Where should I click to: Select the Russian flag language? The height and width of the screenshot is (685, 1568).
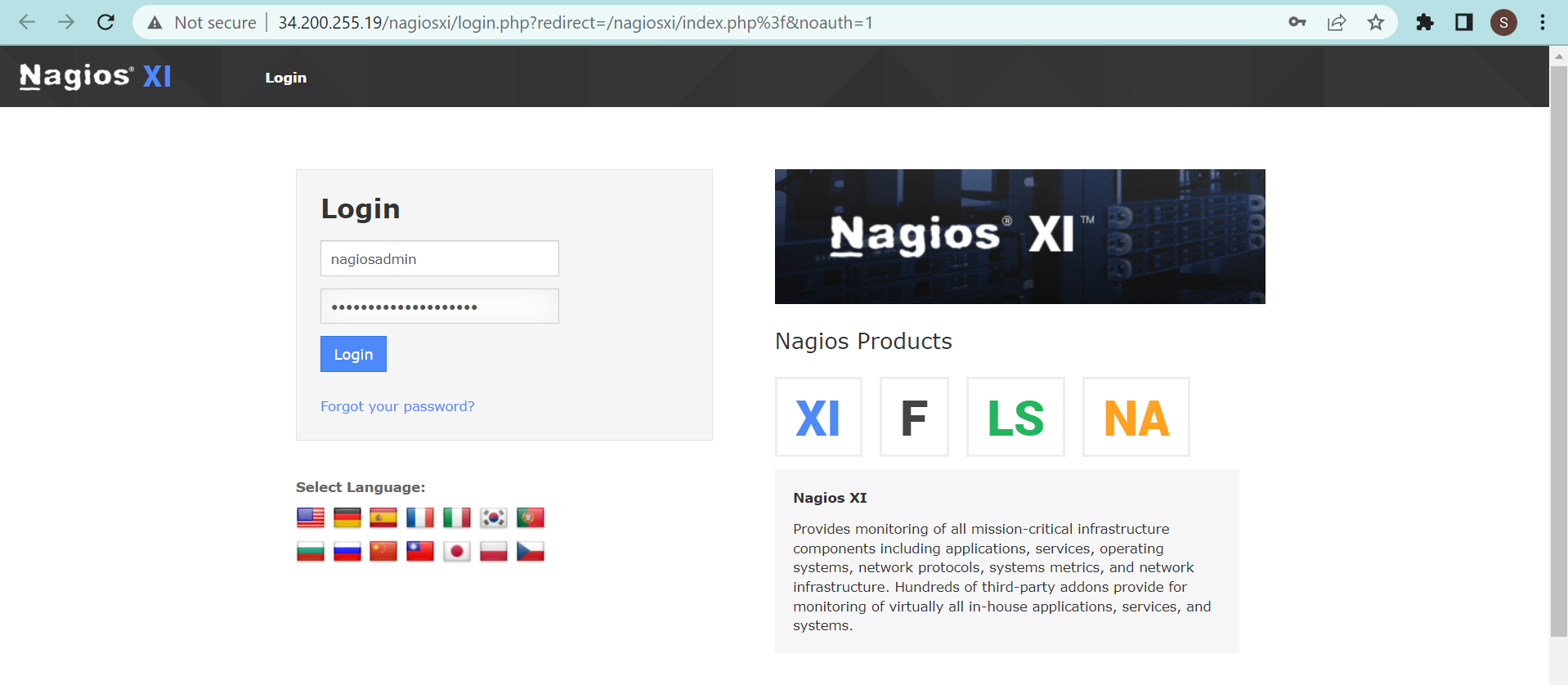click(x=347, y=552)
